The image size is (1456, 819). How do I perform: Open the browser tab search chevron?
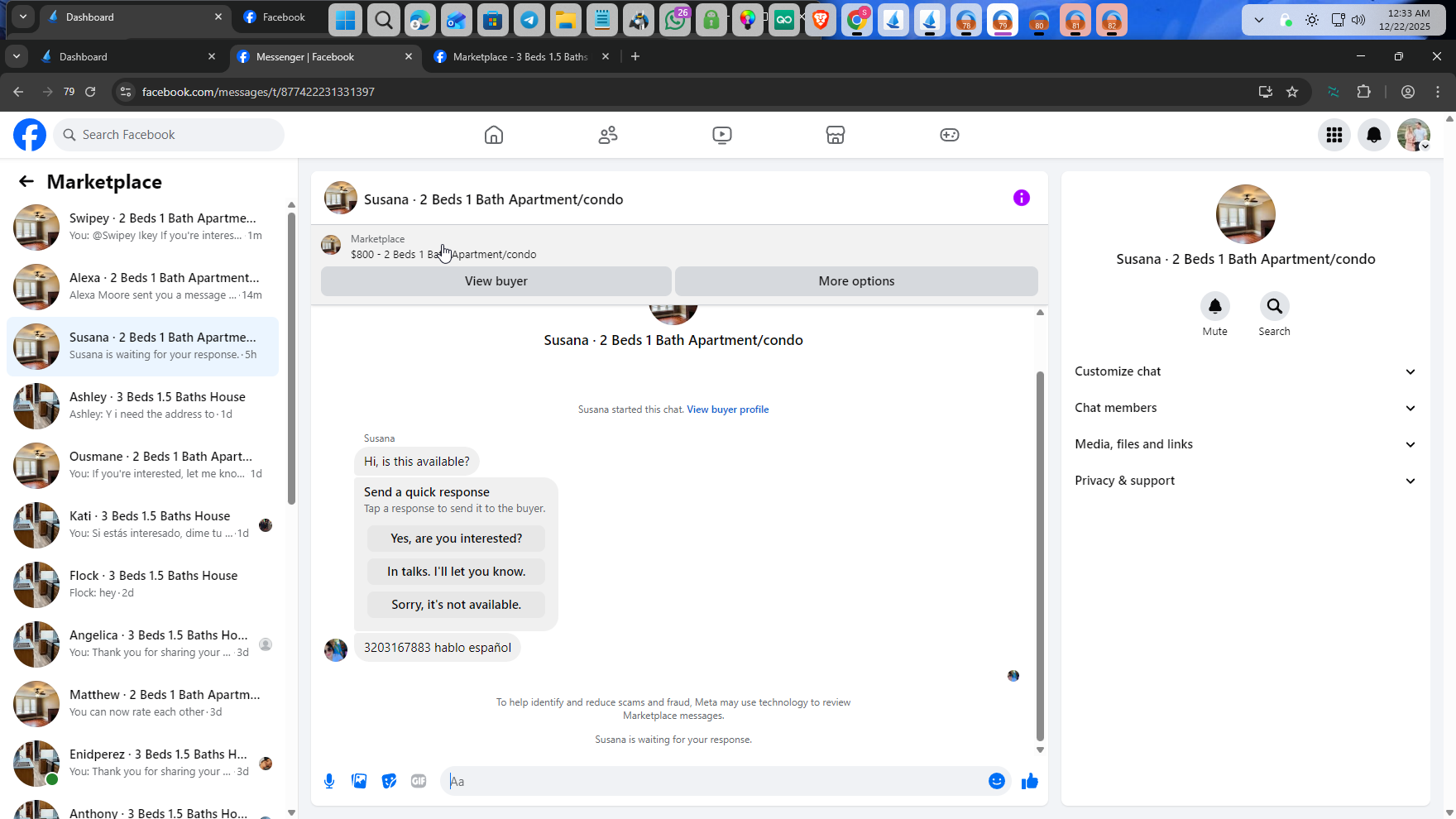[x=17, y=56]
